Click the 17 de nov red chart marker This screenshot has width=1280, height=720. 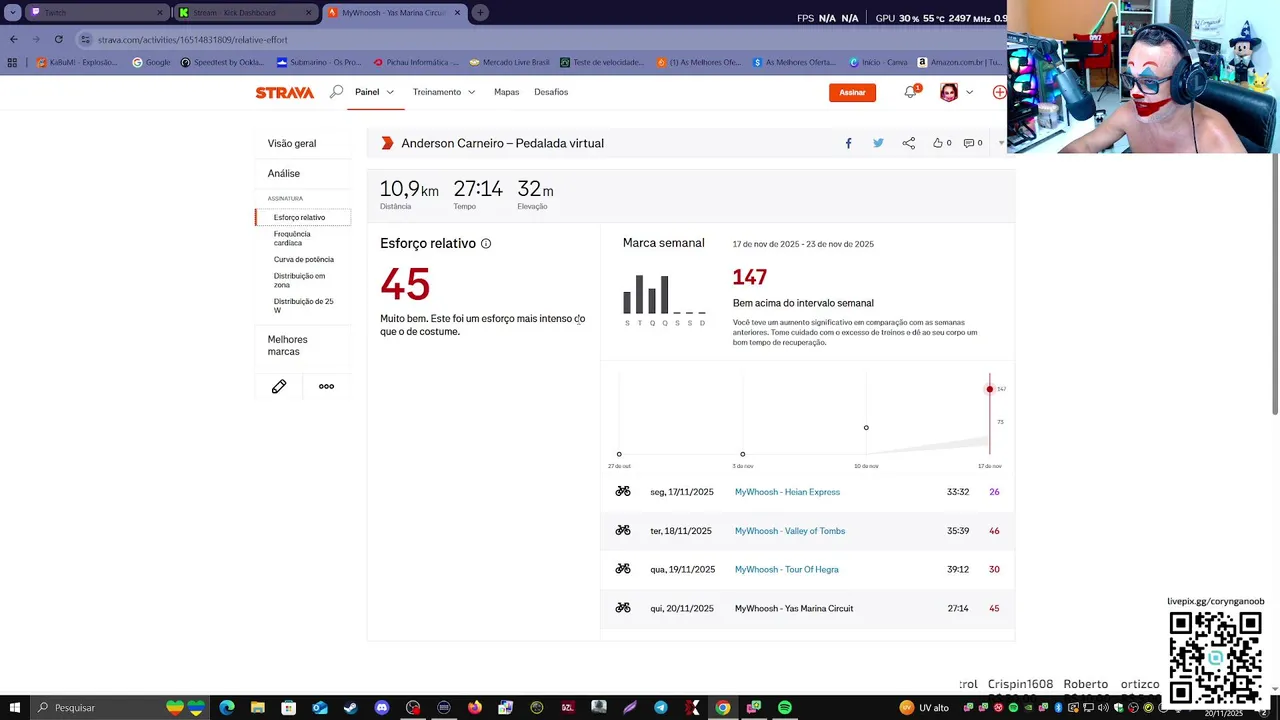pos(990,389)
